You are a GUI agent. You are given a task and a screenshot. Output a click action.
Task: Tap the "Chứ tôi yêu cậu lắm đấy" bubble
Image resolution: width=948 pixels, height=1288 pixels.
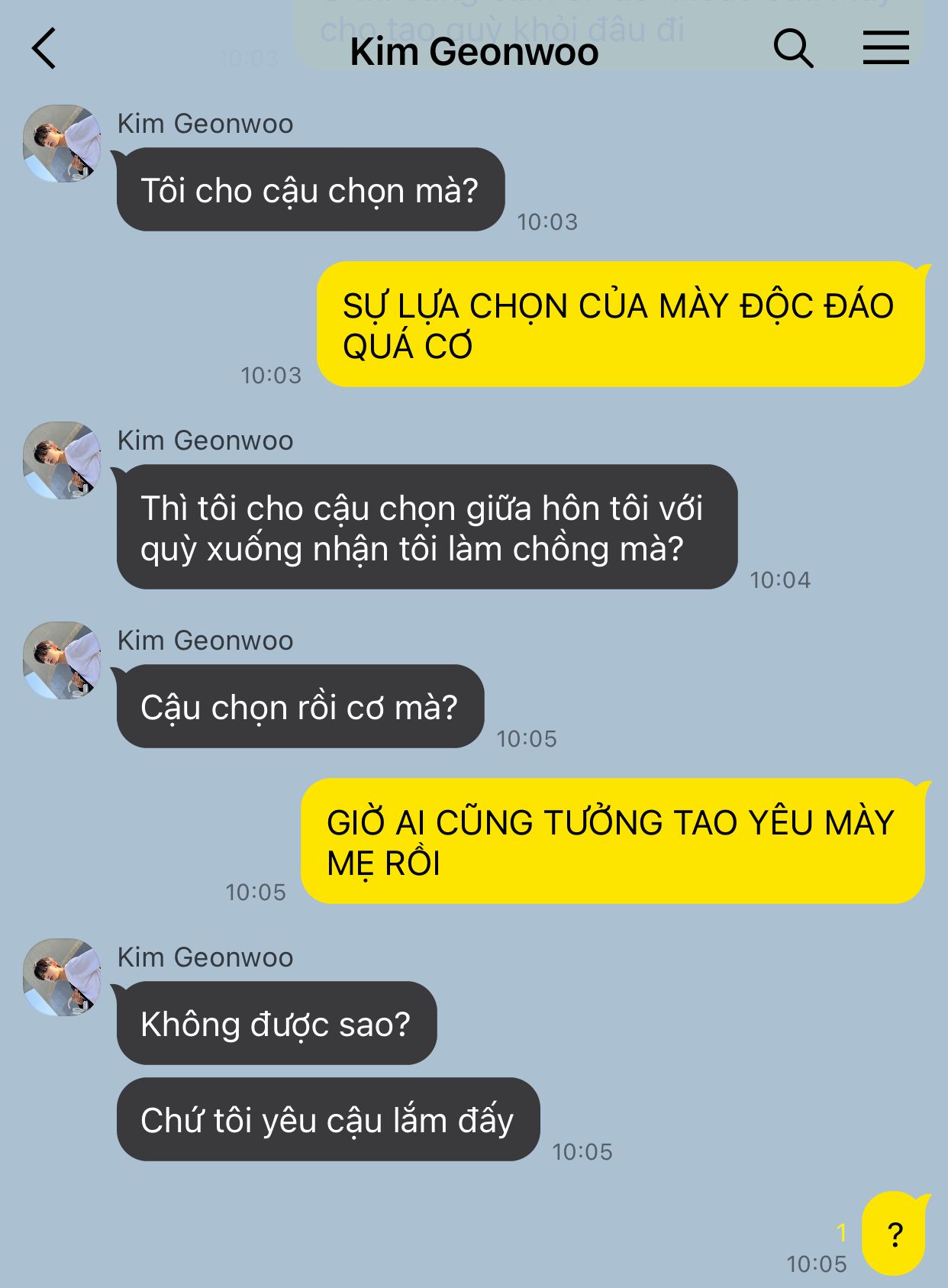pyautogui.click(x=328, y=1119)
